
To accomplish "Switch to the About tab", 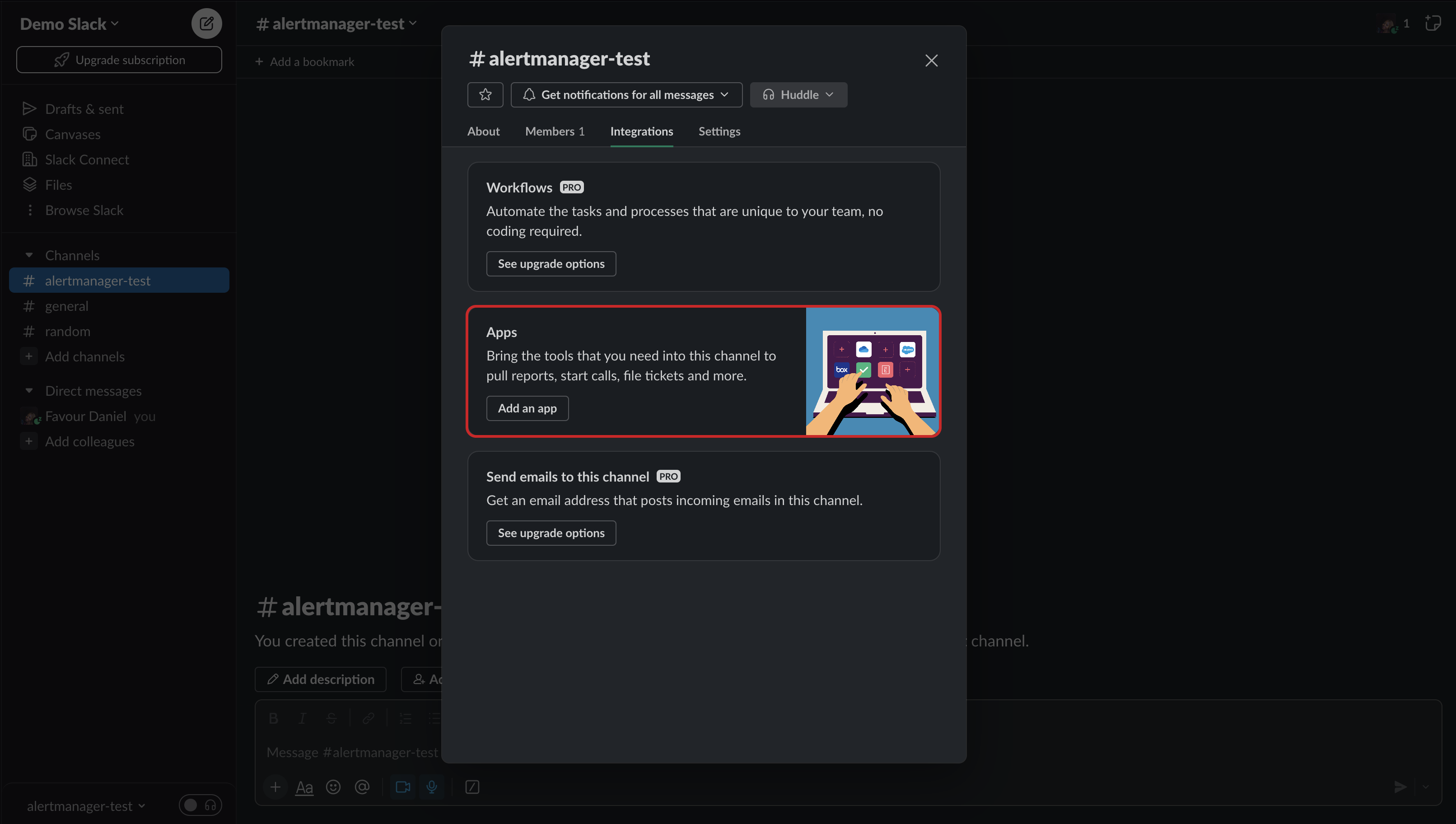I will pos(483,131).
